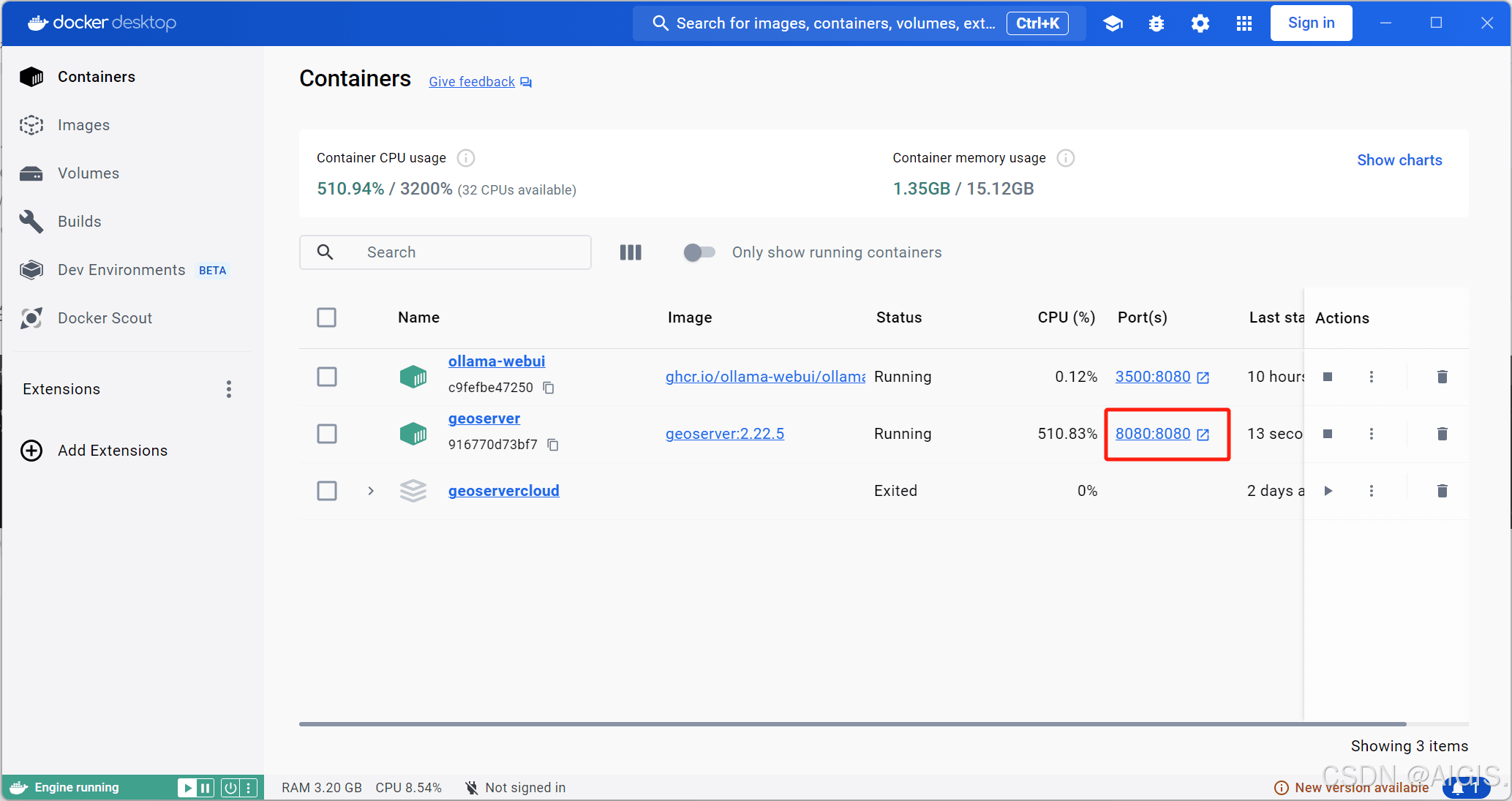This screenshot has height=801, width=1512.
Task: Click the Containers sidebar icon
Action: (31, 76)
